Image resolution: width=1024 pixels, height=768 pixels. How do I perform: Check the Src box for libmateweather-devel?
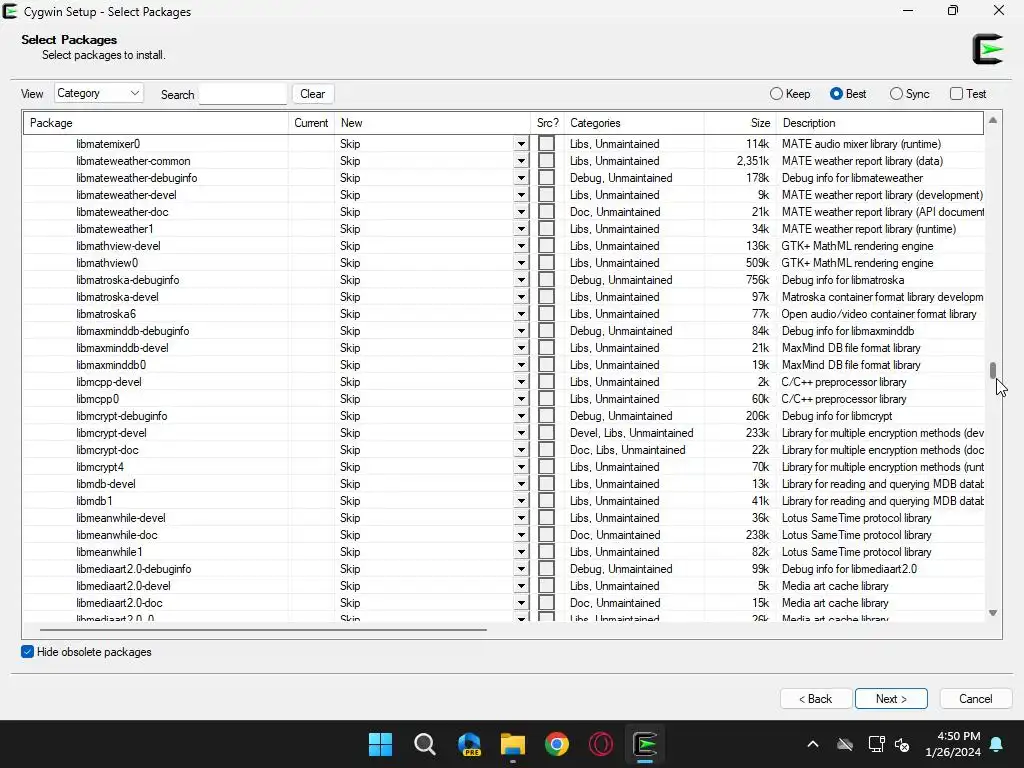(x=547, y=195)
